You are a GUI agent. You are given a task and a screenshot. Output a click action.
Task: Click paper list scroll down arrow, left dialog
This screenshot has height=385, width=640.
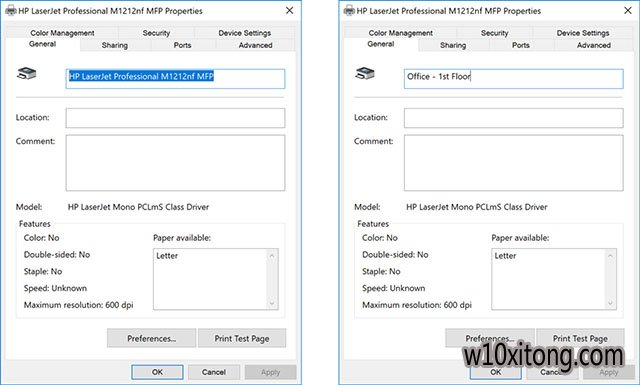[272, 303]
